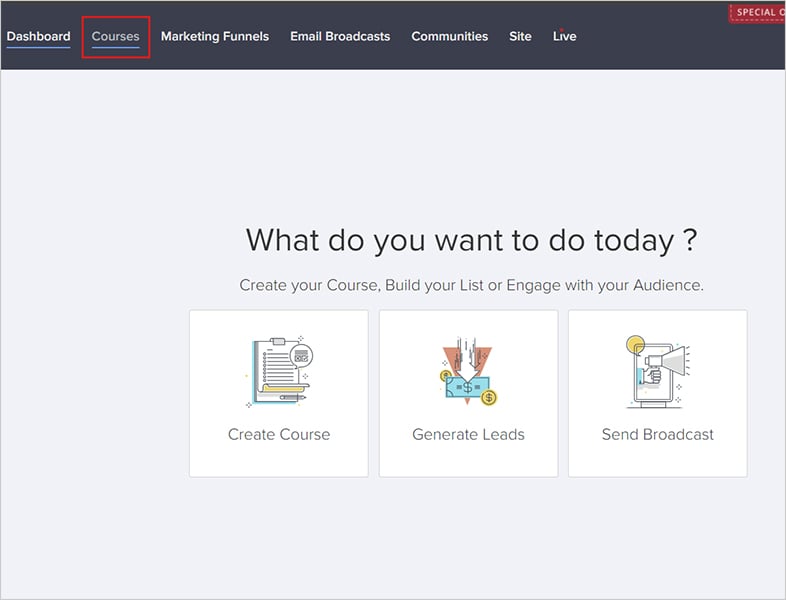
Task: Click the megaphone Send Broadcast icon
Action: click(657, 372)
